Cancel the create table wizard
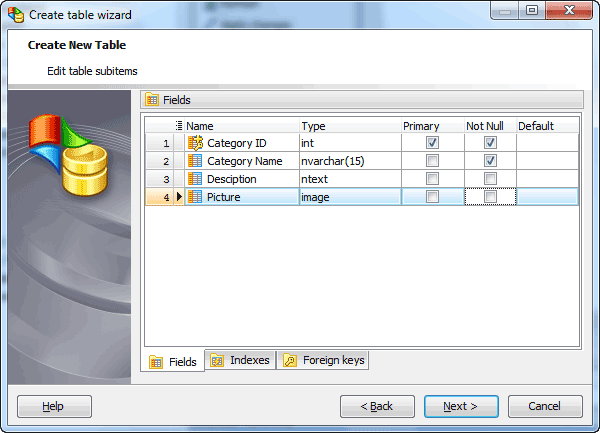This screenshot has height=433, width=600. 545,406
